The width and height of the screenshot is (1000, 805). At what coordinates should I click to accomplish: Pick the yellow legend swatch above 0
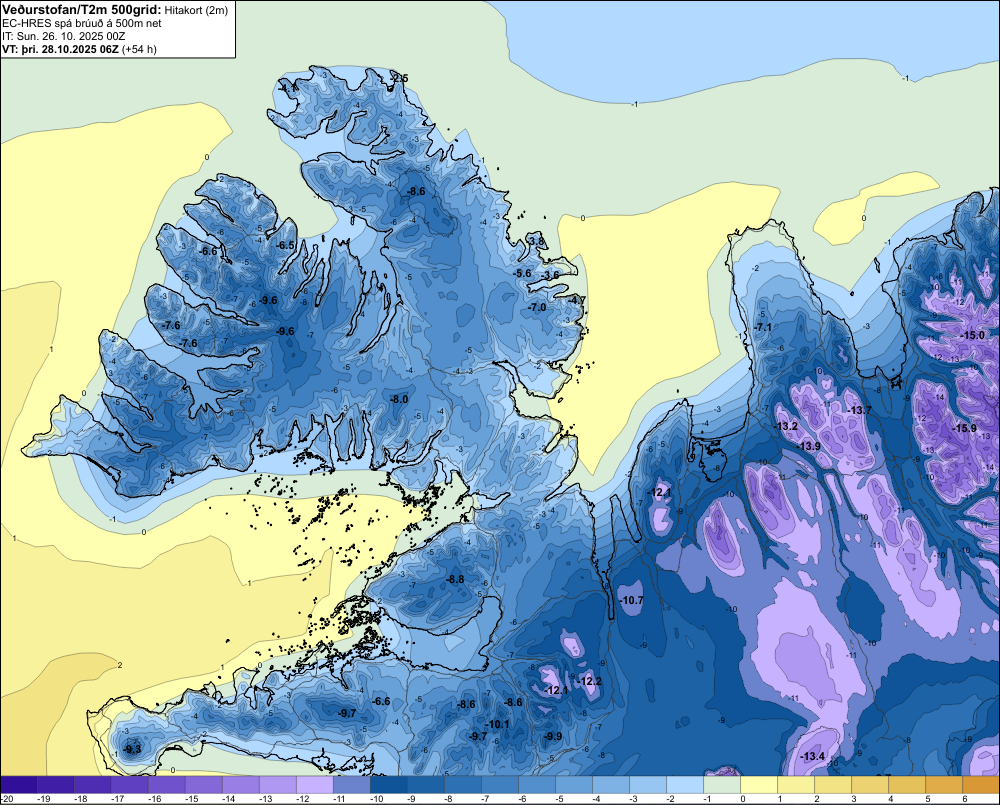click(x=758, y=785)
